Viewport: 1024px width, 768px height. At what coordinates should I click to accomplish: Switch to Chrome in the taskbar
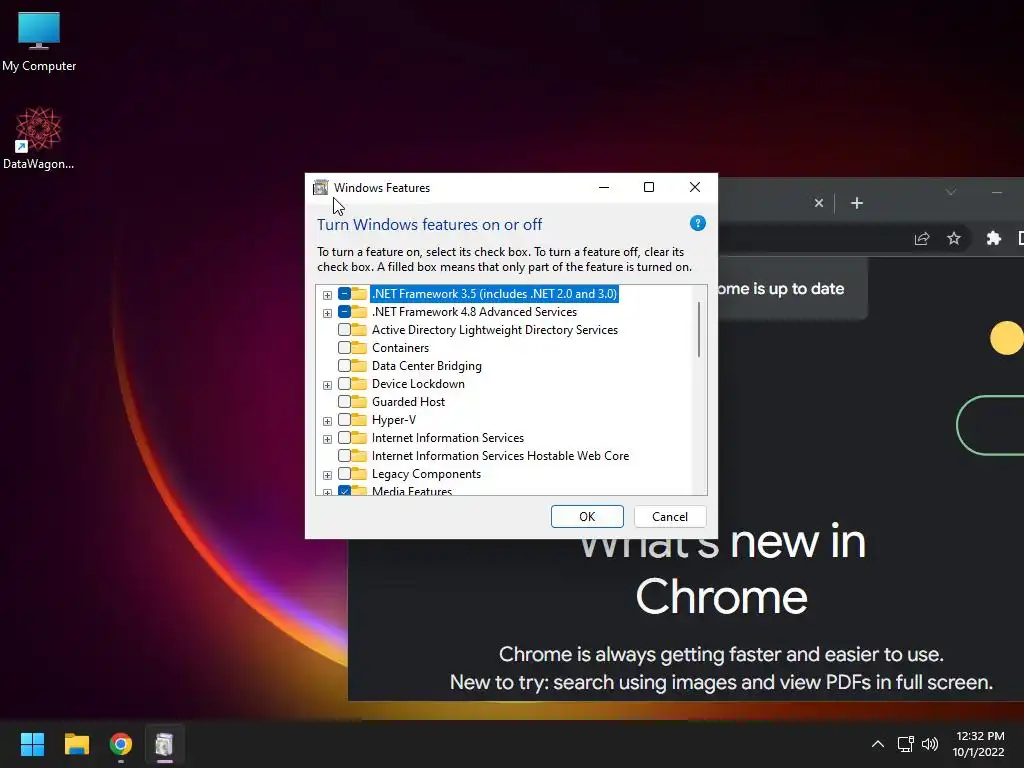tap(121, 744)
